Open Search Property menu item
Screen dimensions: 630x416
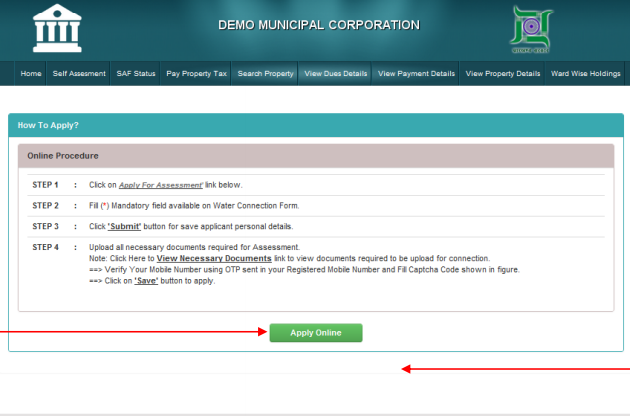[x=266, y=74]
